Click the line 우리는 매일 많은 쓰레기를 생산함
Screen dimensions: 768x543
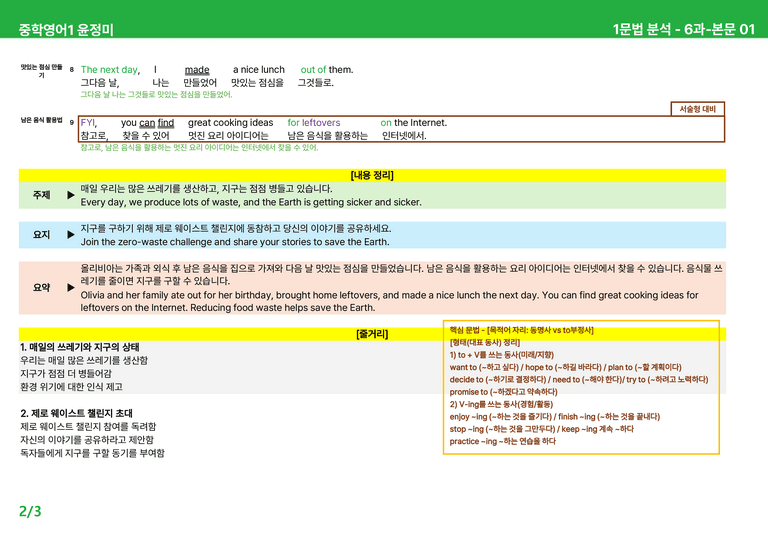[84, 360]
